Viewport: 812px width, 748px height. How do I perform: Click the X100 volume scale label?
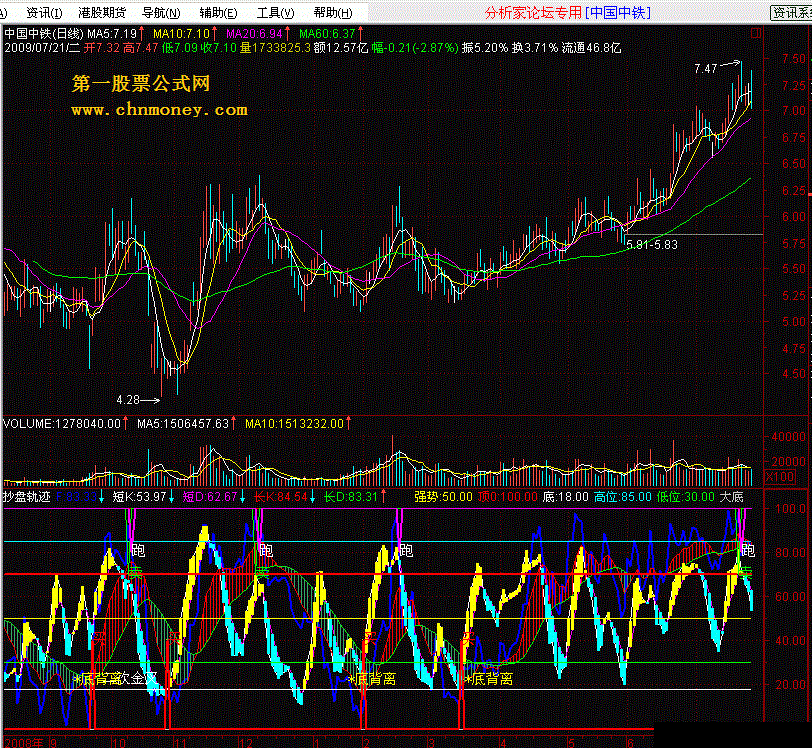click(x=779, y=476)
